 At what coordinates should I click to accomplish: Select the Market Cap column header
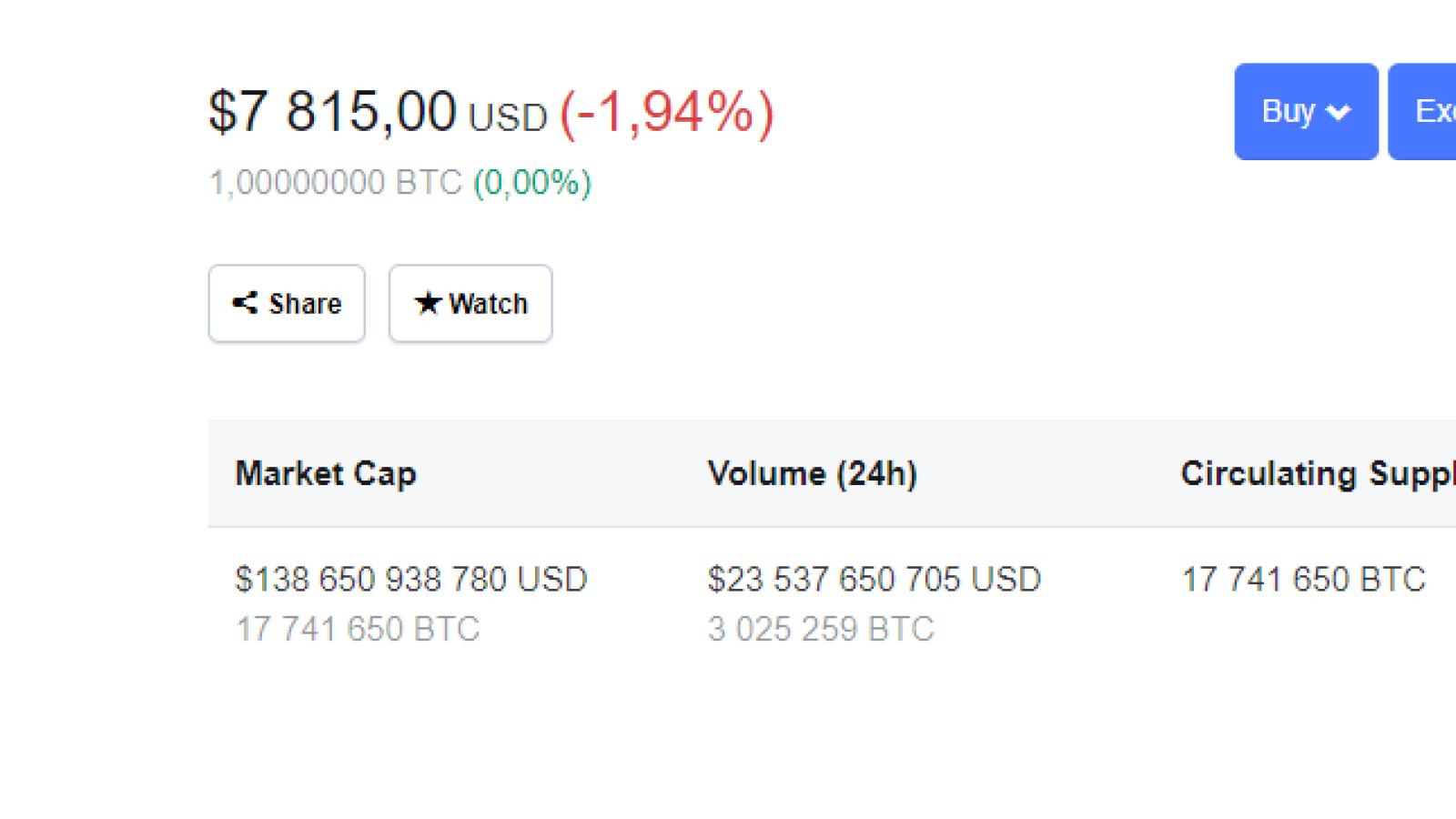pos(326,473)
